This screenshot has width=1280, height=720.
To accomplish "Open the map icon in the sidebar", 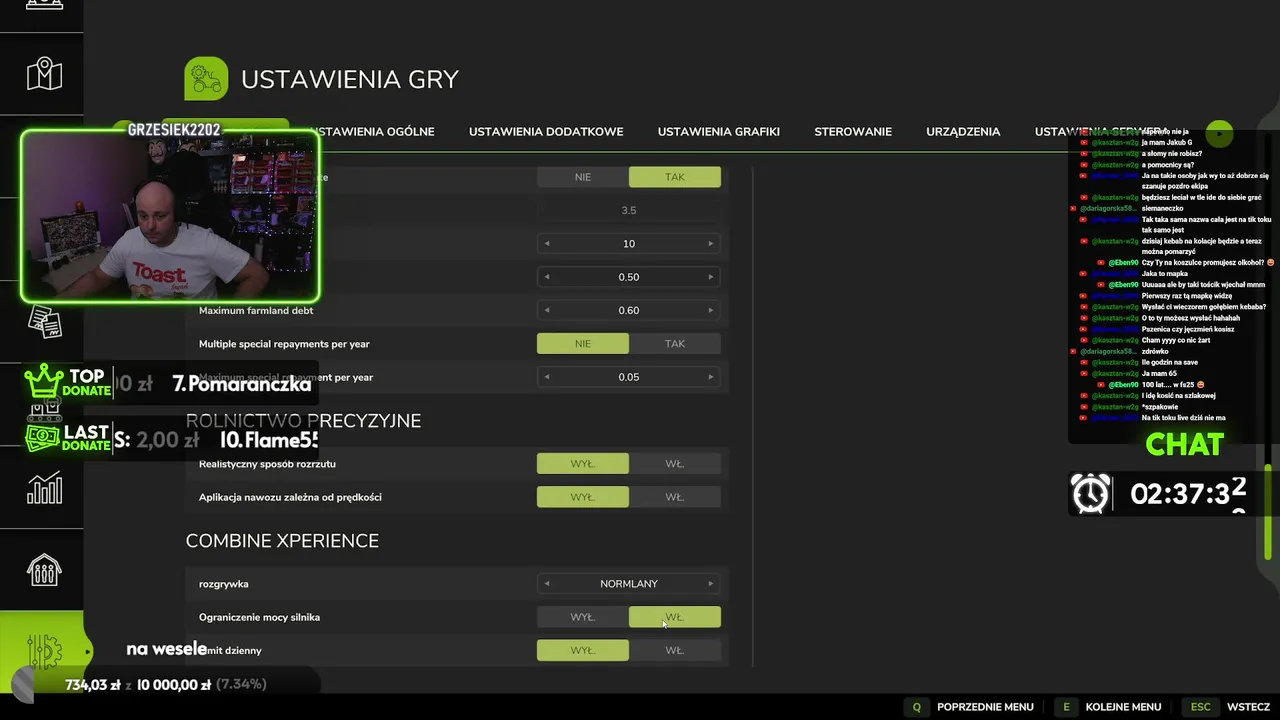I will pyautogui.click(x=44, y=74).
